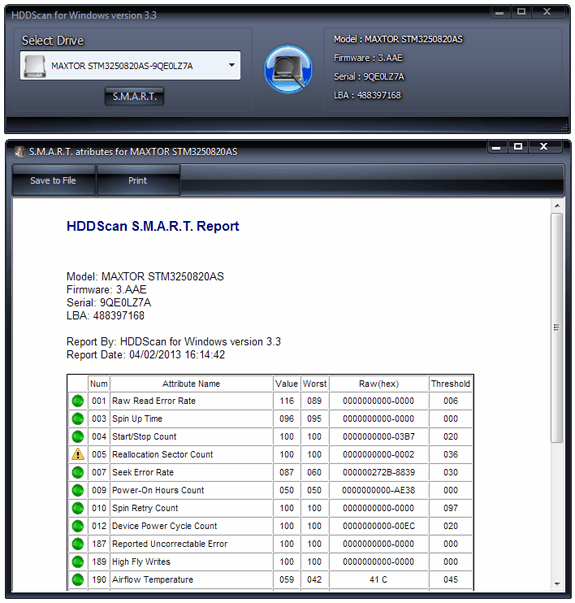
Task: Click the report scrollbar down arrow
Action: pos(557,584)
